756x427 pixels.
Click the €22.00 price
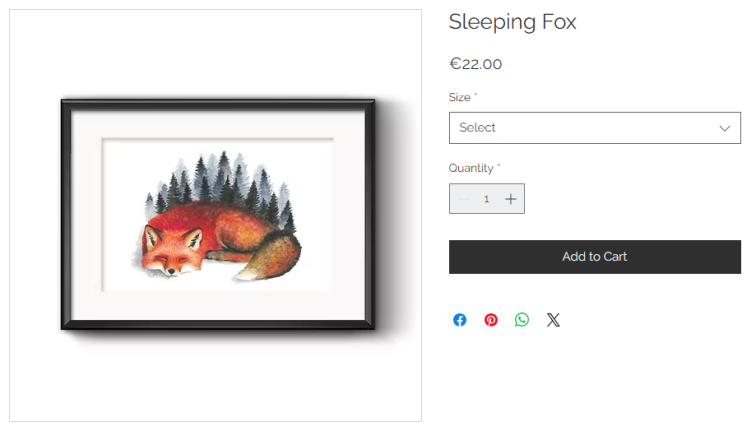(x=475, y=64)
